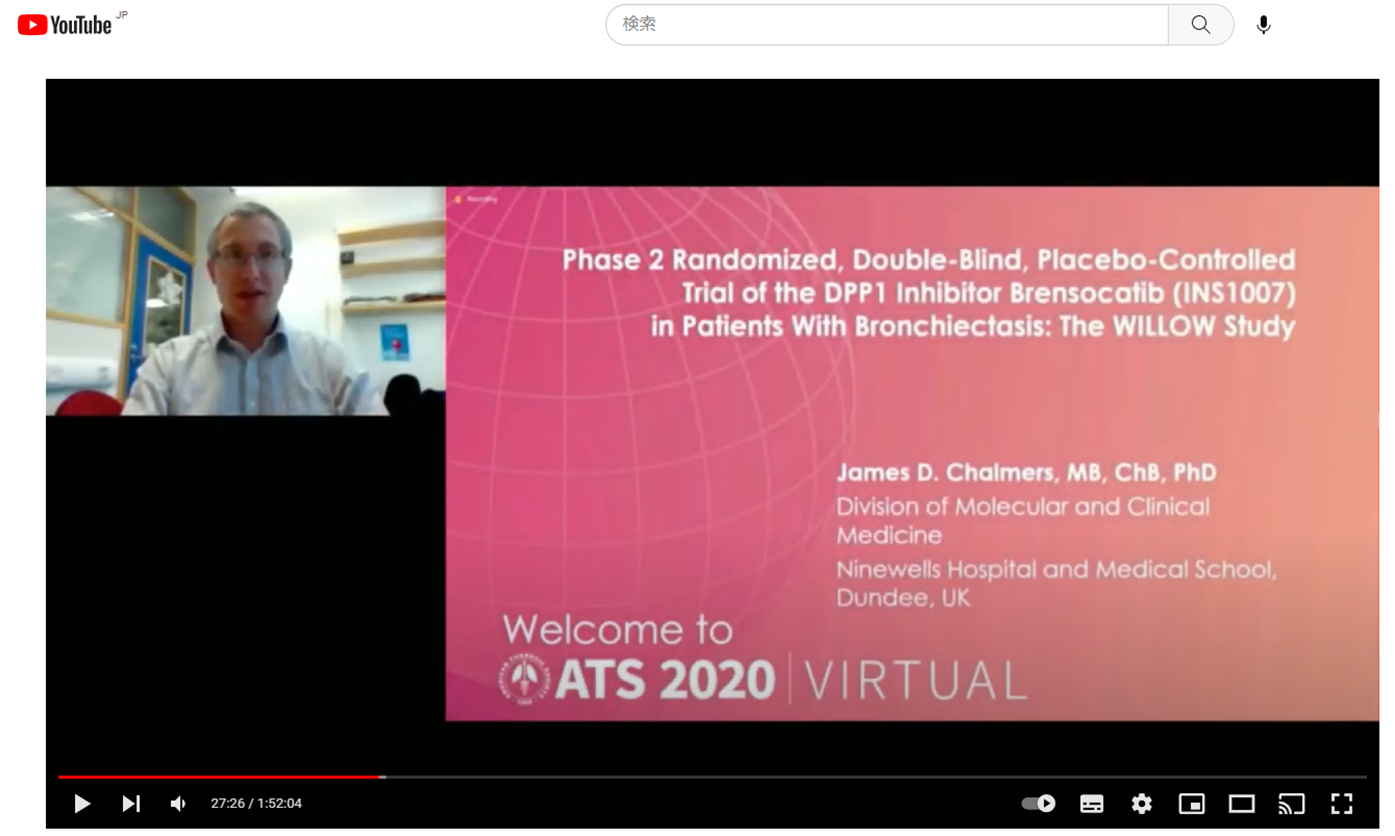Open the player settings gear
Viewport: 1395px width, 836px height.
click(1142, 804)
